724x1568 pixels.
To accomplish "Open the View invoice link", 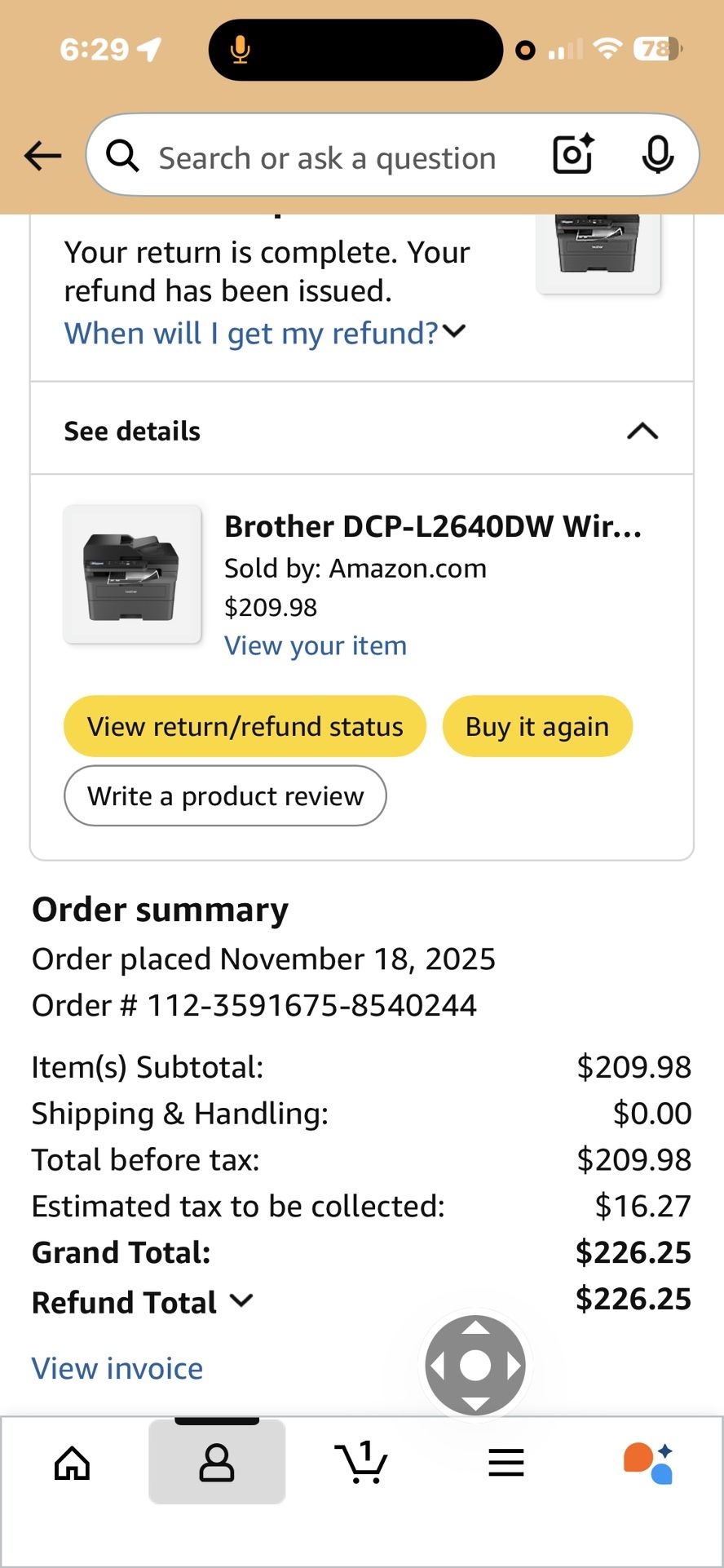I will (117, 1368).
